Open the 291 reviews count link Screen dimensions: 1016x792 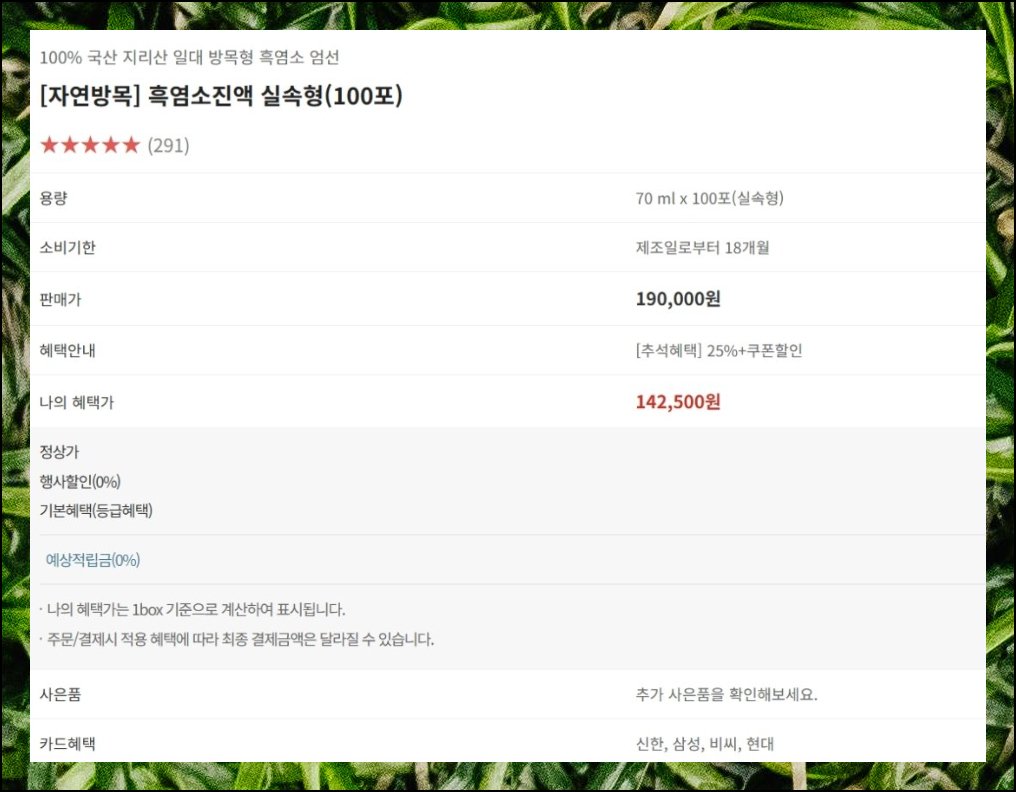pos(168,145)
